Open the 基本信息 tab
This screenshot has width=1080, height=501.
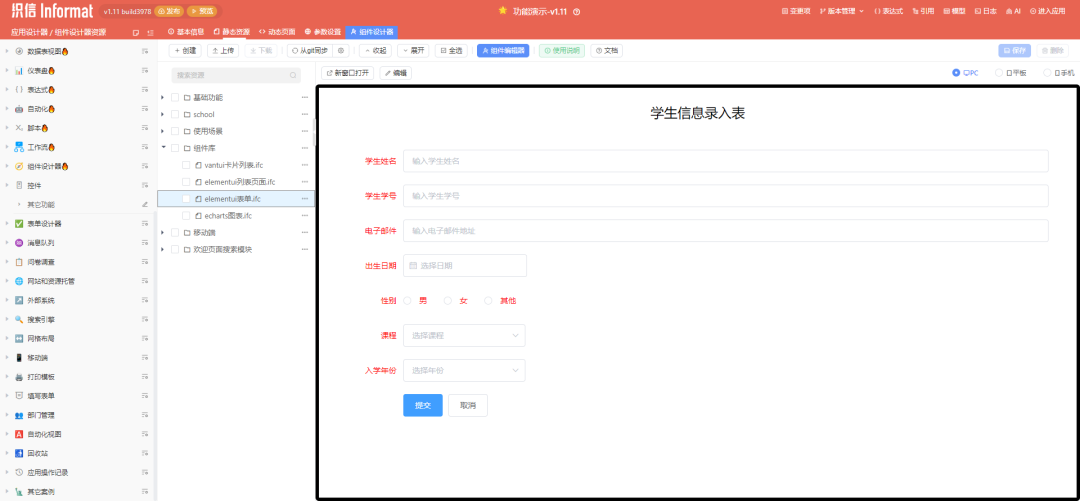pos(185,32)
